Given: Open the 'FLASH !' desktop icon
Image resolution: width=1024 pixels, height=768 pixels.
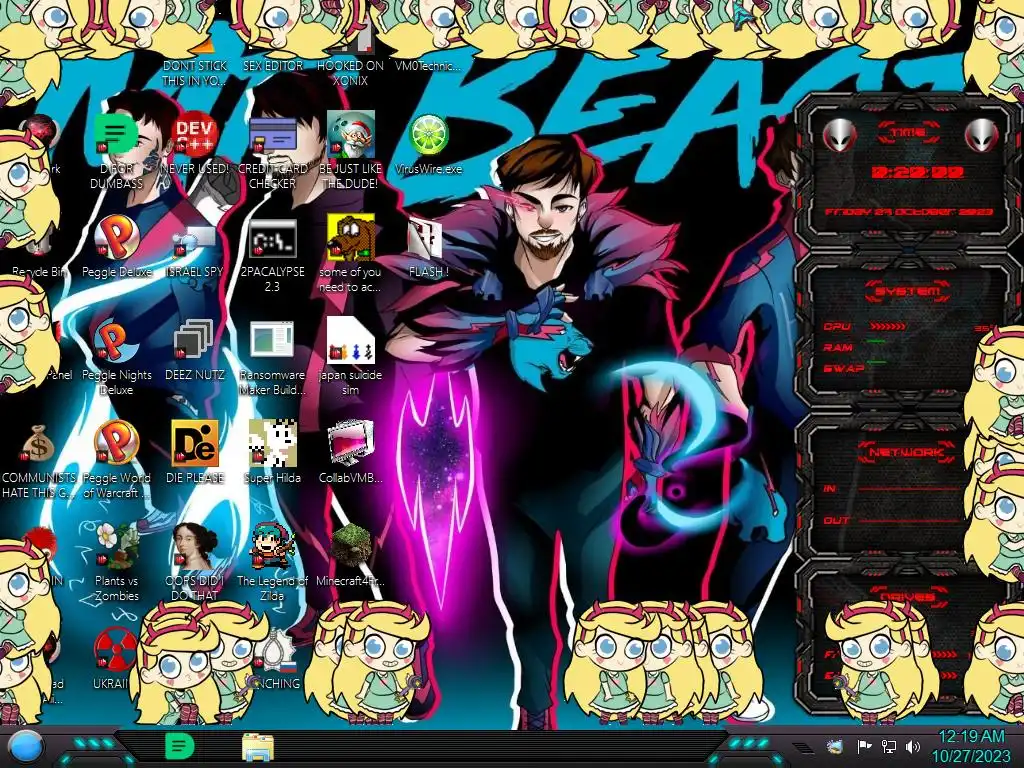Looking at the screenshot, I should click(x=428, y=238).
